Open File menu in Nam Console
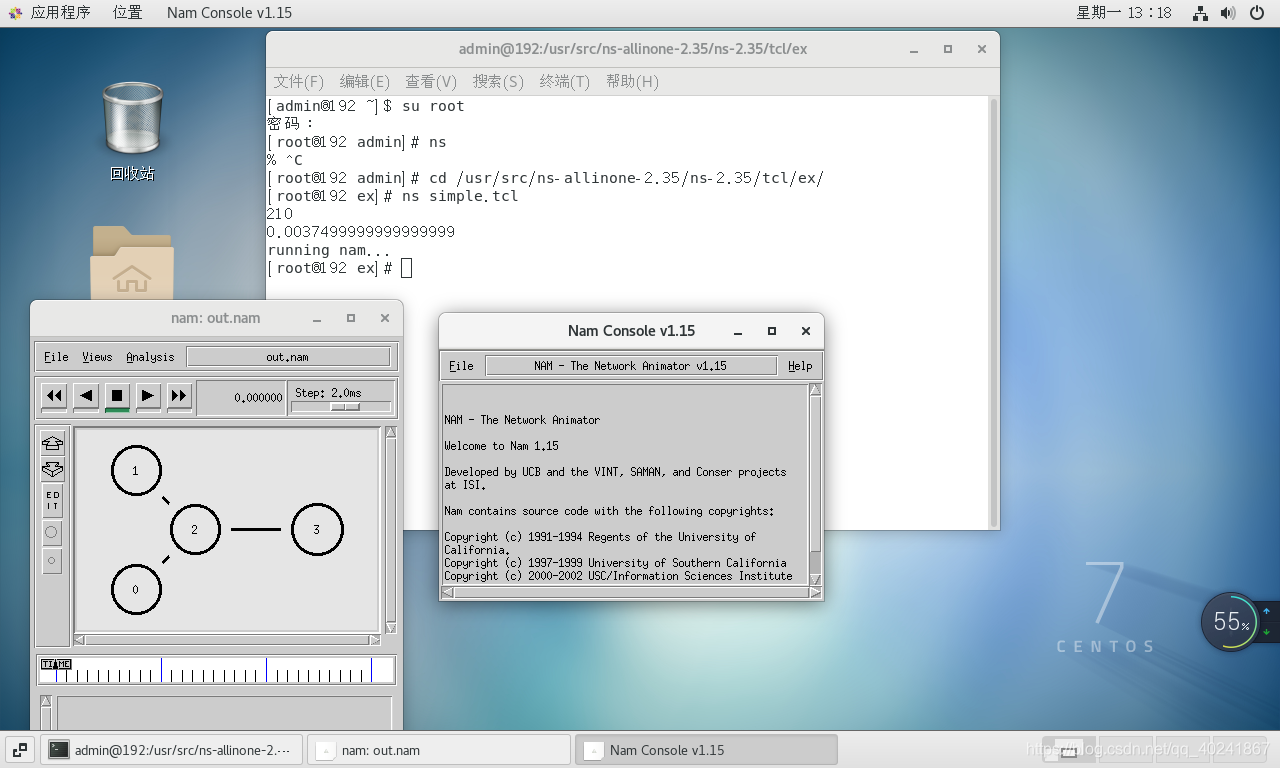 (x=461, y=366)
